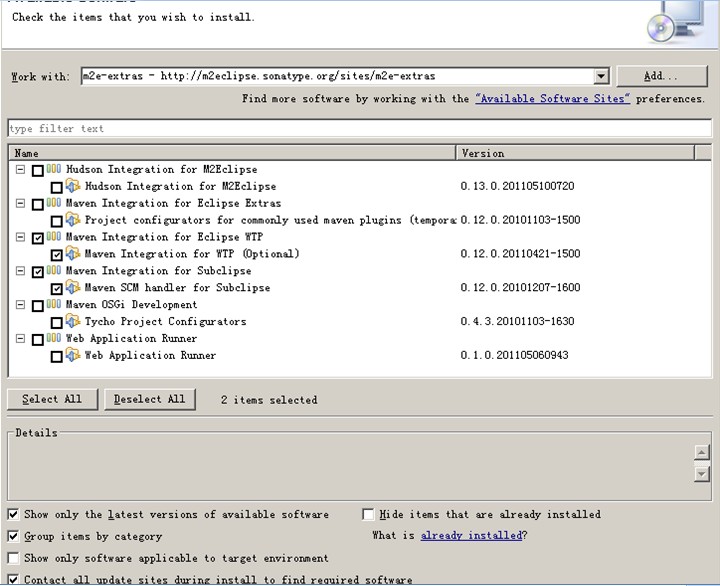This screenshot has height=586, width=720.
Task: Toggle Show only the latest versions option
Action: coord(13,514)
